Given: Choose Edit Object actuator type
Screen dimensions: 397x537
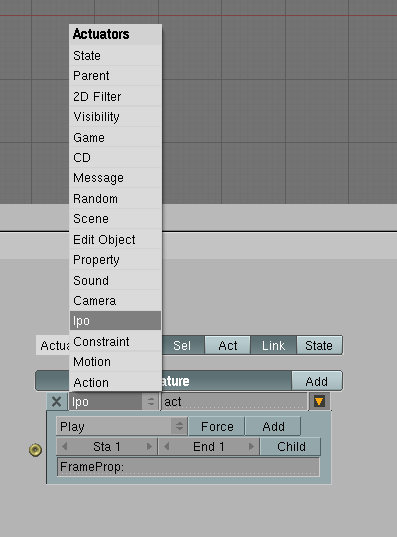Looking at the screenshot, I should (x=115, y=239).
